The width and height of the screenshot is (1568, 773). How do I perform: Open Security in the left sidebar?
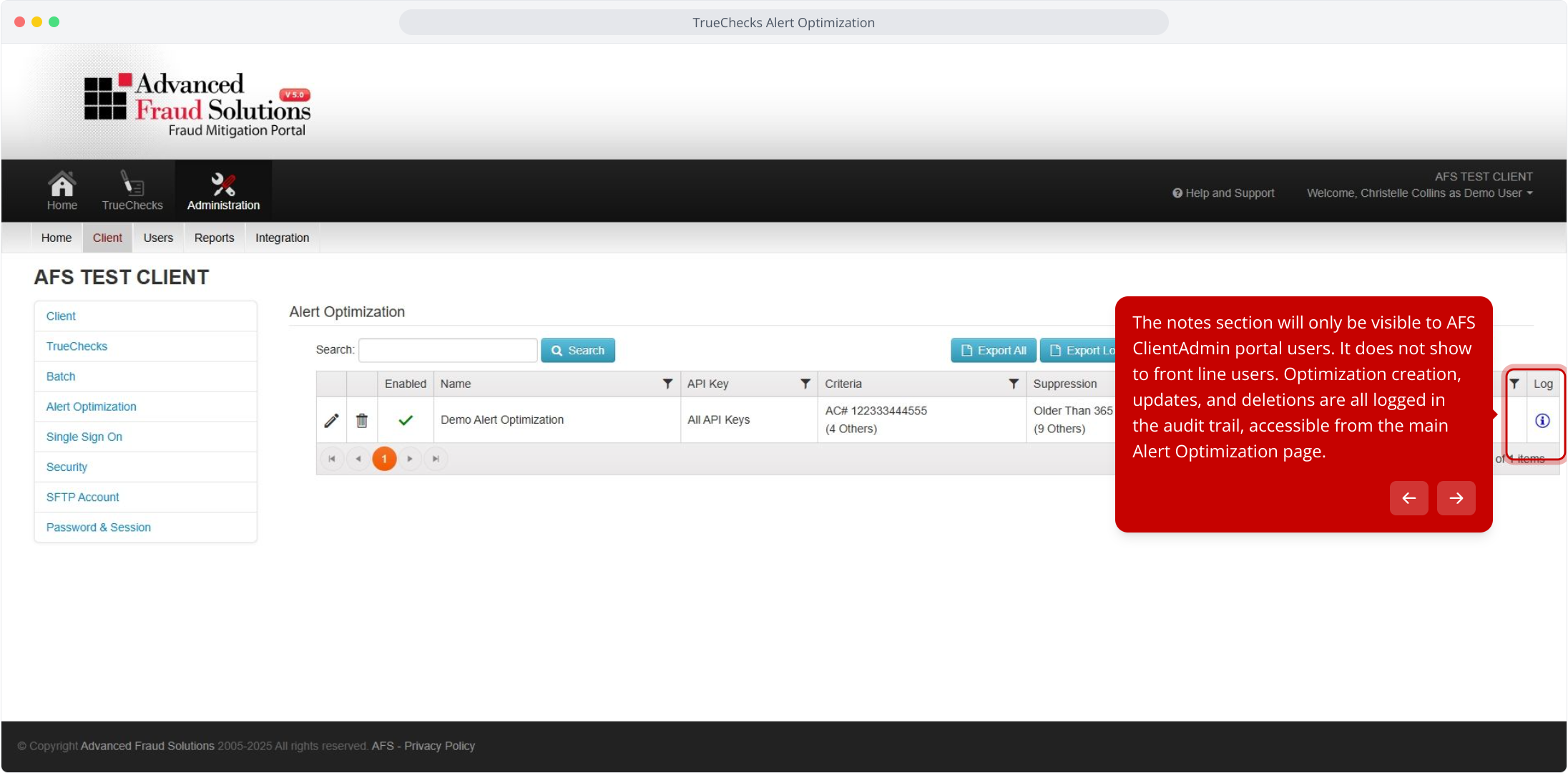[145, 467]
